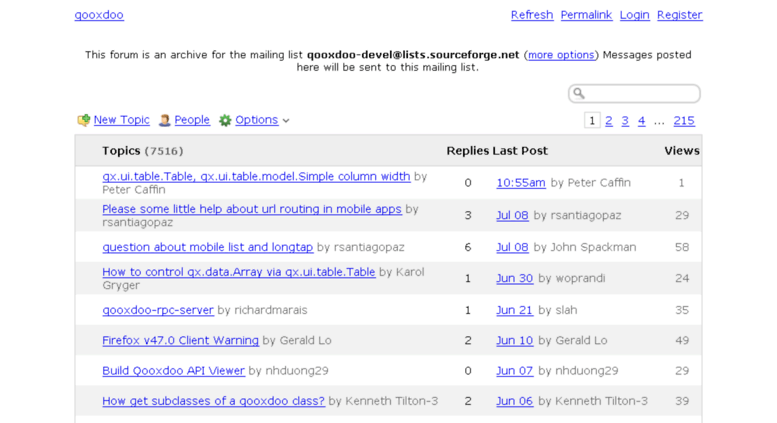Open the qooxdoo forum home link

pyautogui.click(x=99, y=15)
